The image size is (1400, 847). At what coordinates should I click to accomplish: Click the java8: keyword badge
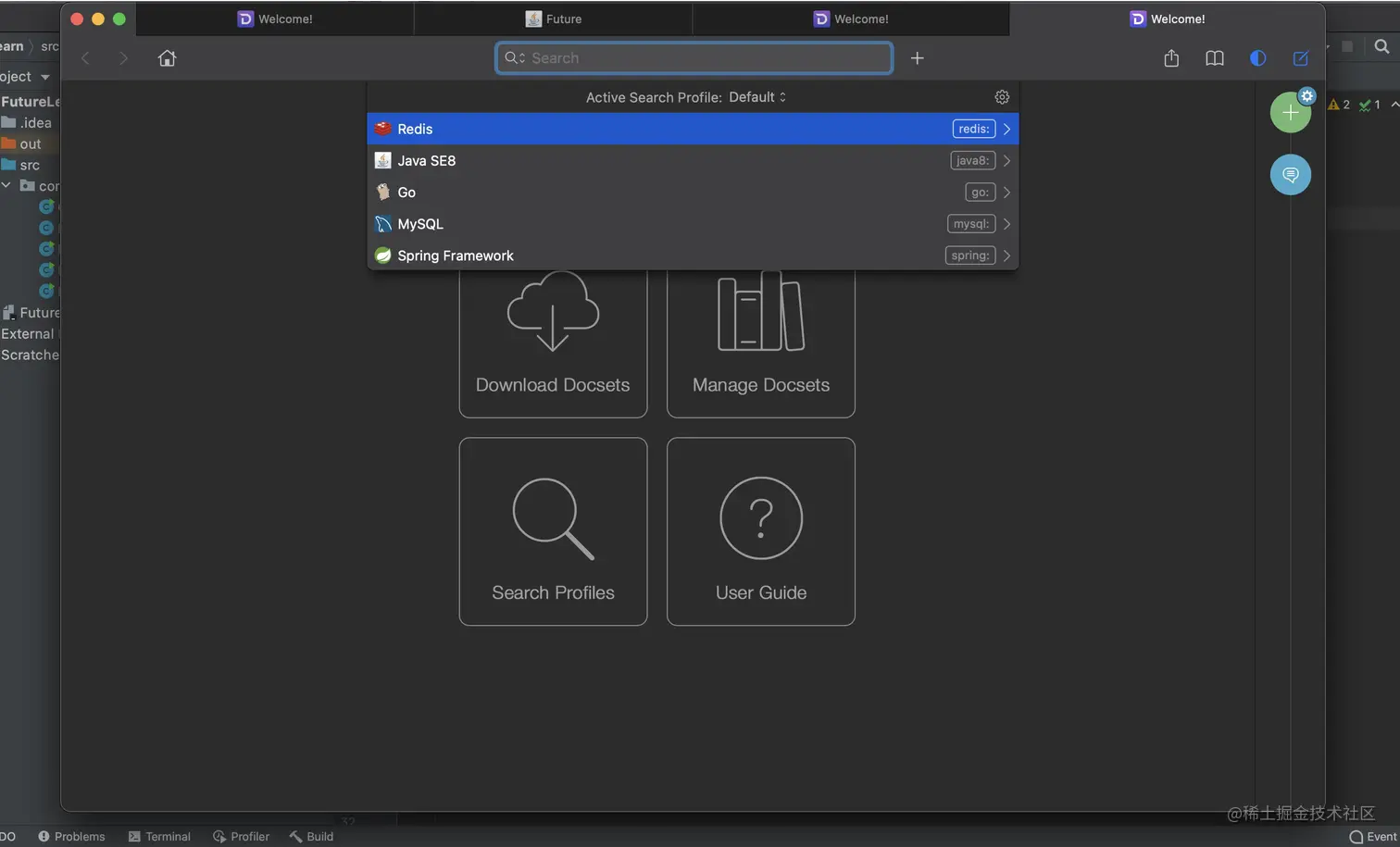tap(973, 160)
